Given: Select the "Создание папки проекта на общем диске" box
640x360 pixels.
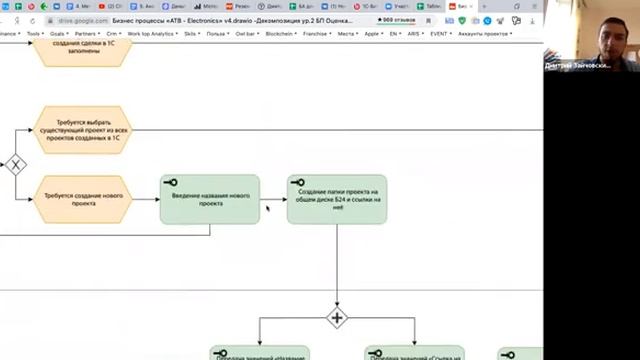Looking at the screenshot, I should coord(337,200).
